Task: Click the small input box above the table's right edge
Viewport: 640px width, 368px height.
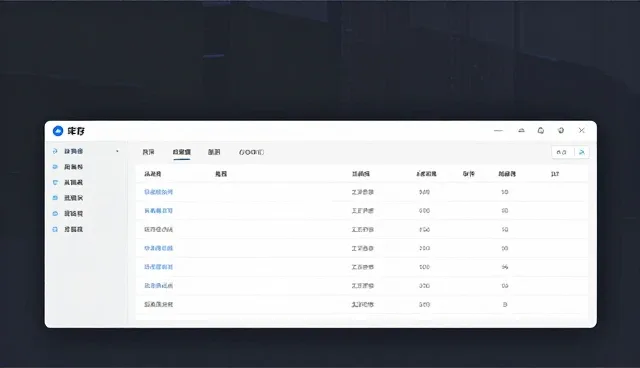Action: (562, 152)
